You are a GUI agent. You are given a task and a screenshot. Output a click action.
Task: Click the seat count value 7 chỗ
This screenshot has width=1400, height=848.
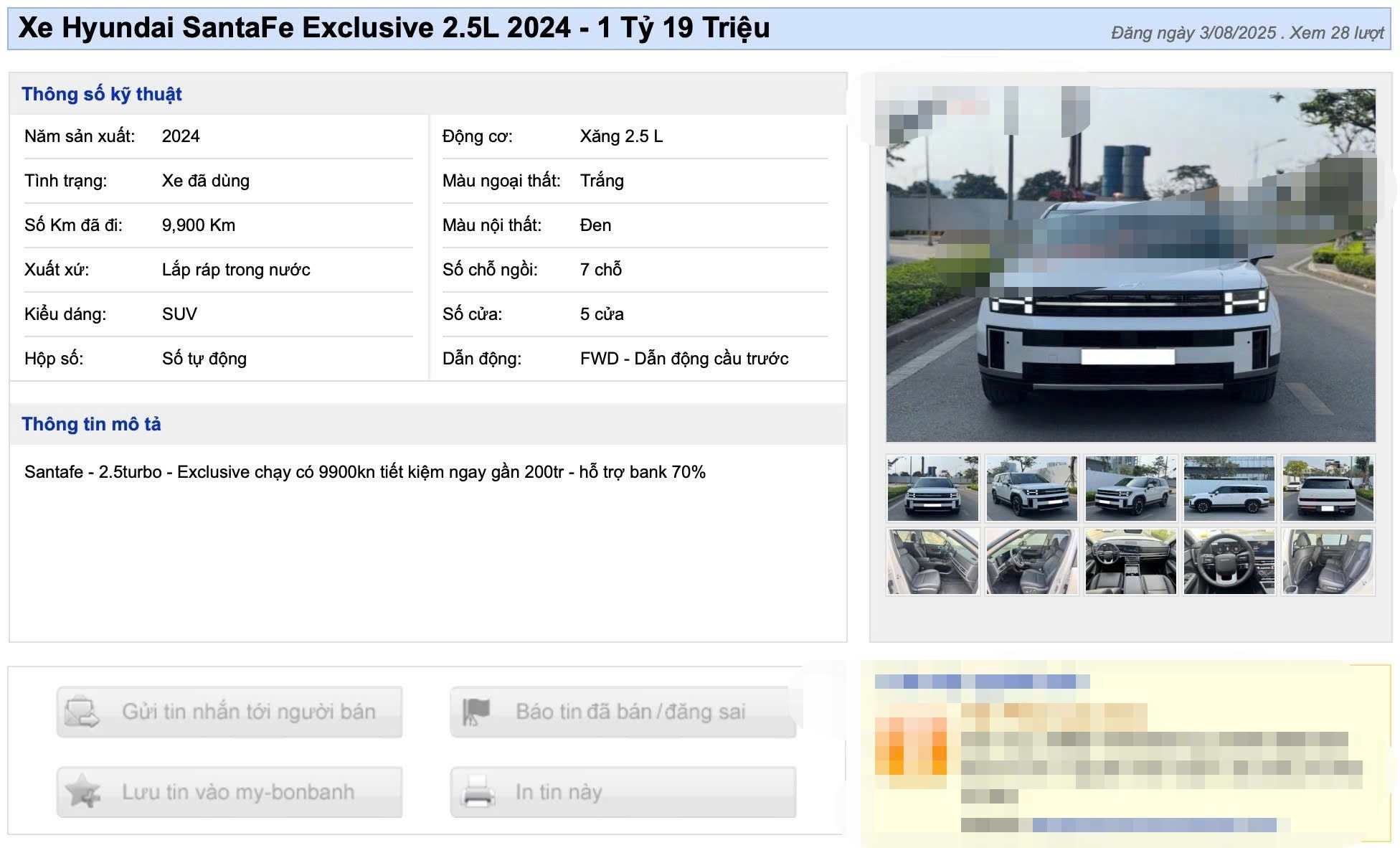[601, 270]
